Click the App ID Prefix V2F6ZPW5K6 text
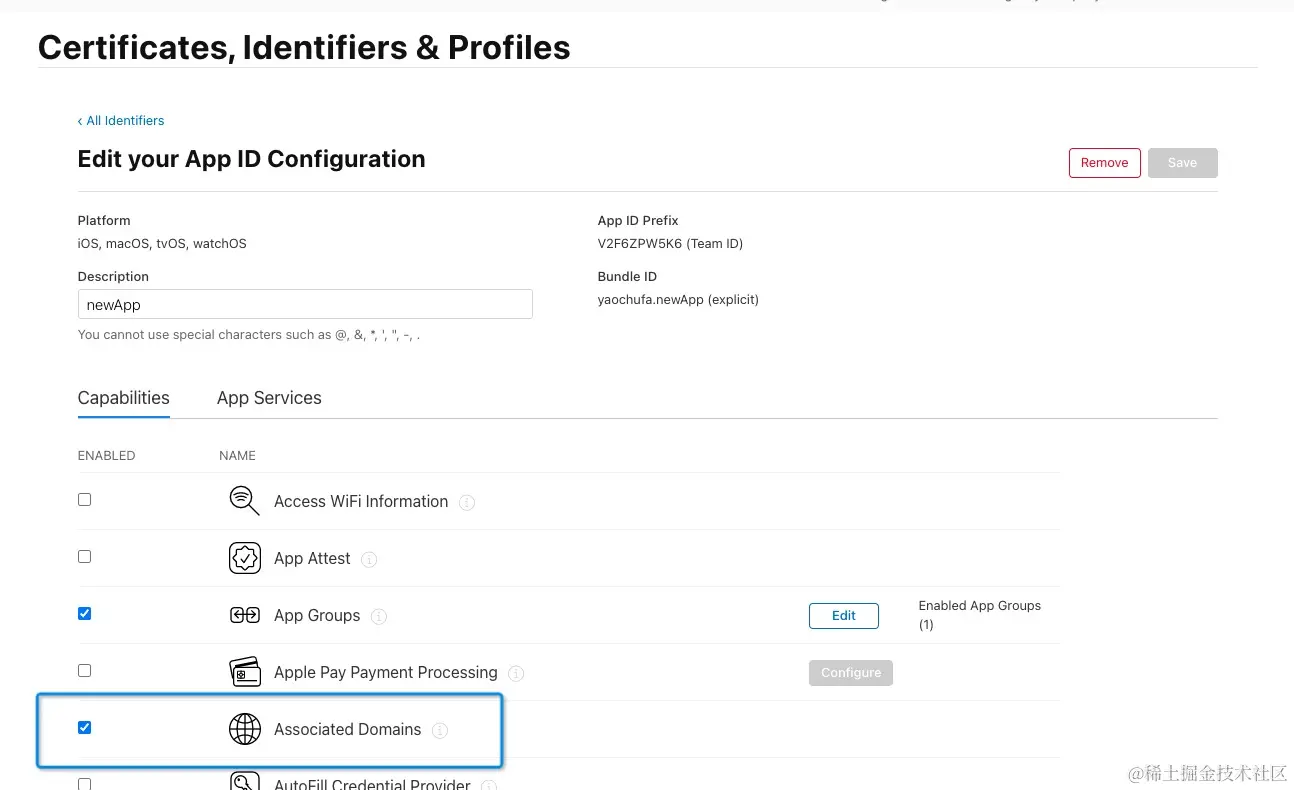 [670, 243]
